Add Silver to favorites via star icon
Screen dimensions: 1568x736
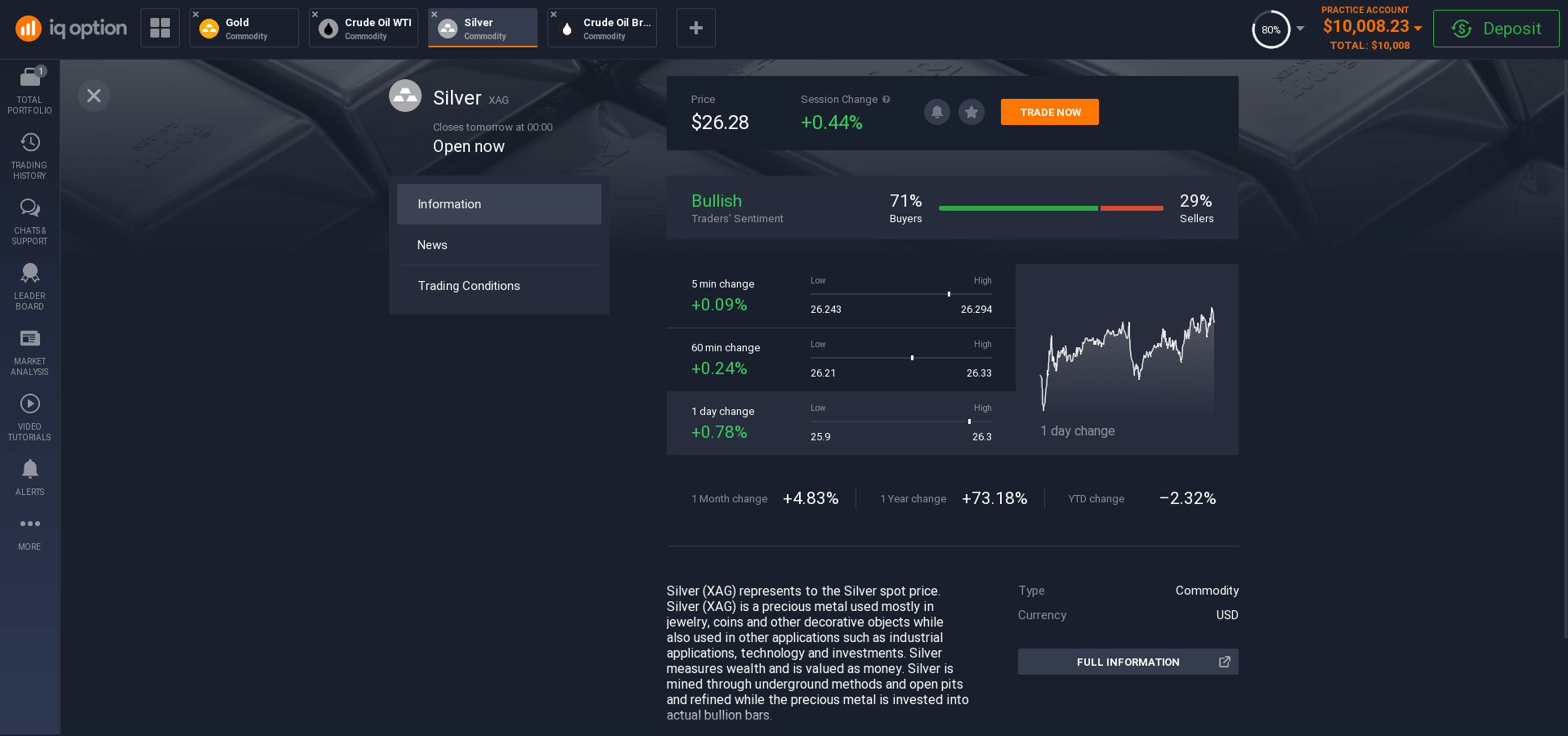click(x=972, y=112)
